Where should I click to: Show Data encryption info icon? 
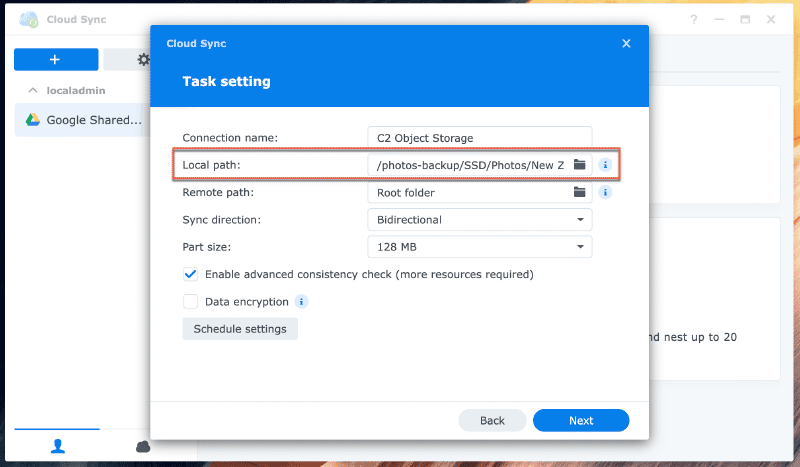(301, 301)
